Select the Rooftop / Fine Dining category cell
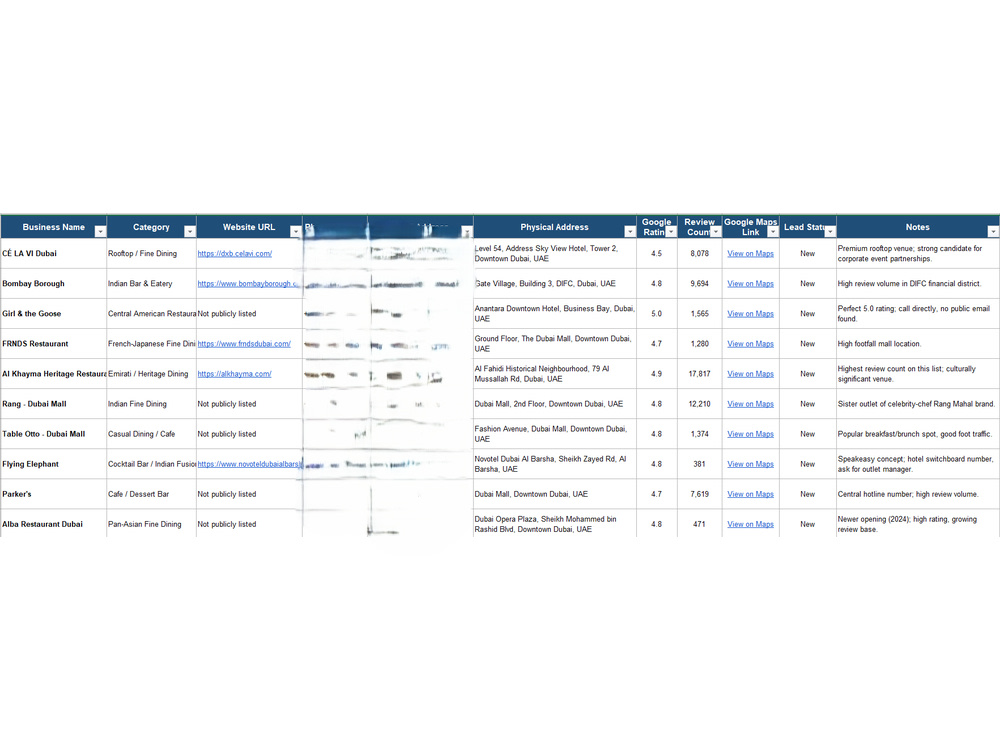The height and width of the screenshot is (750, 1000). (151, 253)
